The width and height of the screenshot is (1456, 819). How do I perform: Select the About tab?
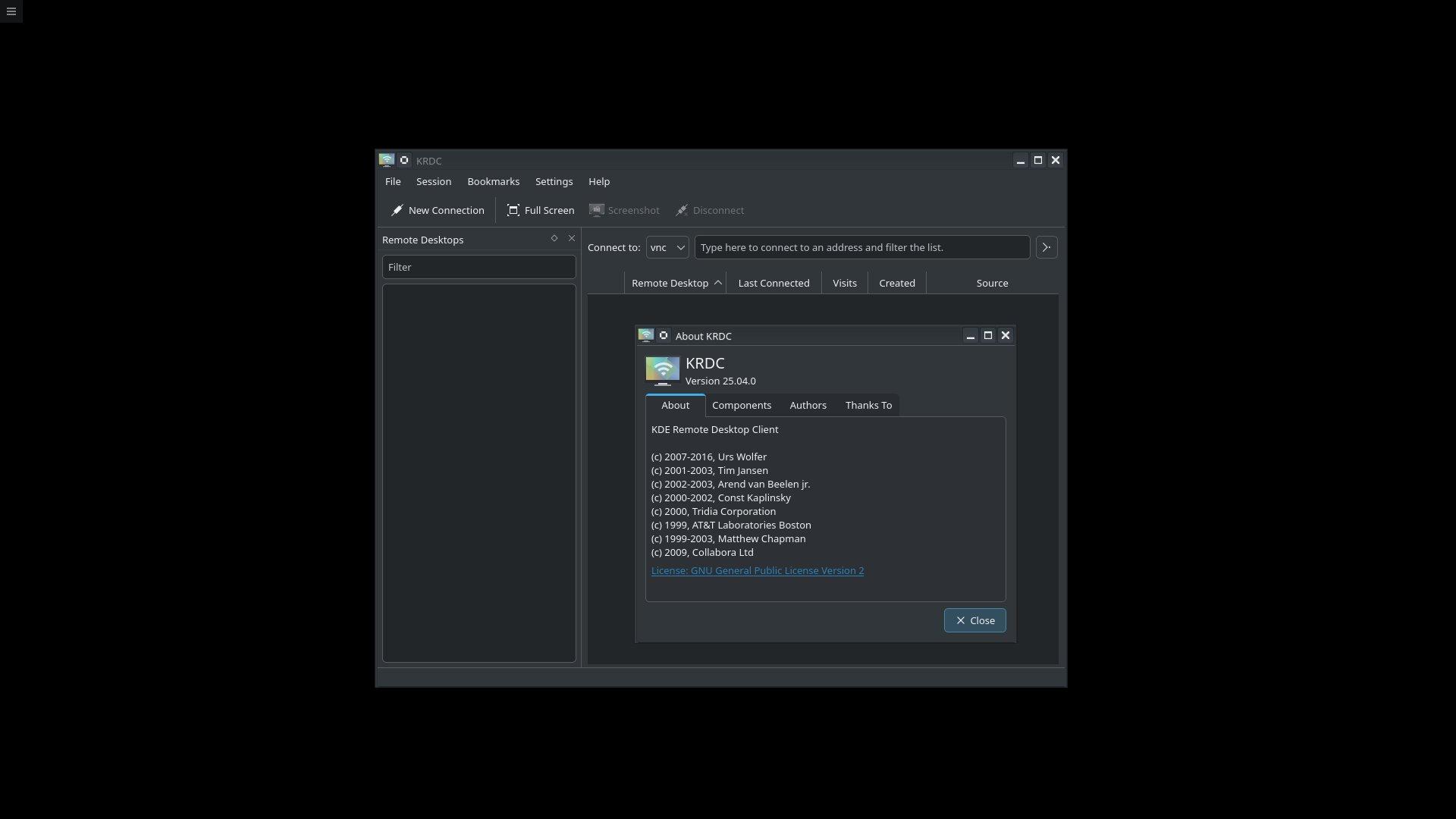(676, 405)
